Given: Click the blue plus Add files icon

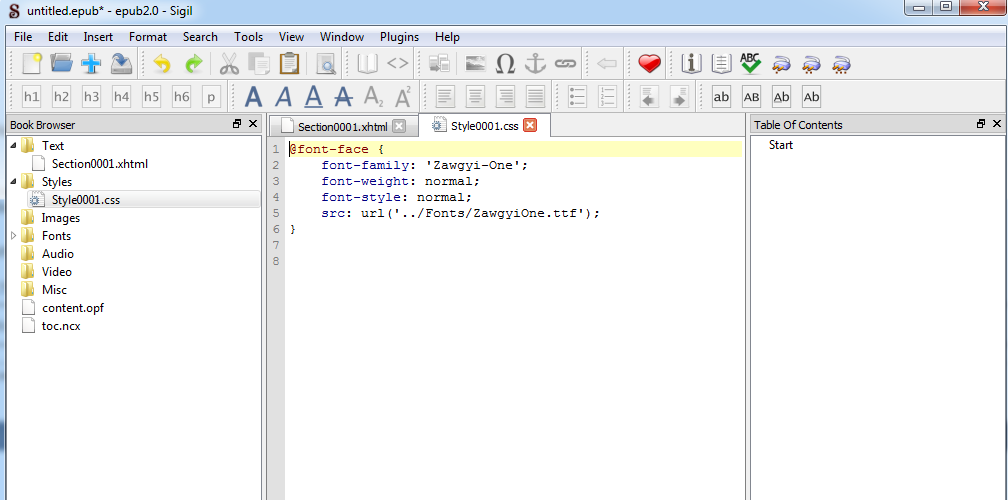Looking at the screenshot, I should pos(91,64).
